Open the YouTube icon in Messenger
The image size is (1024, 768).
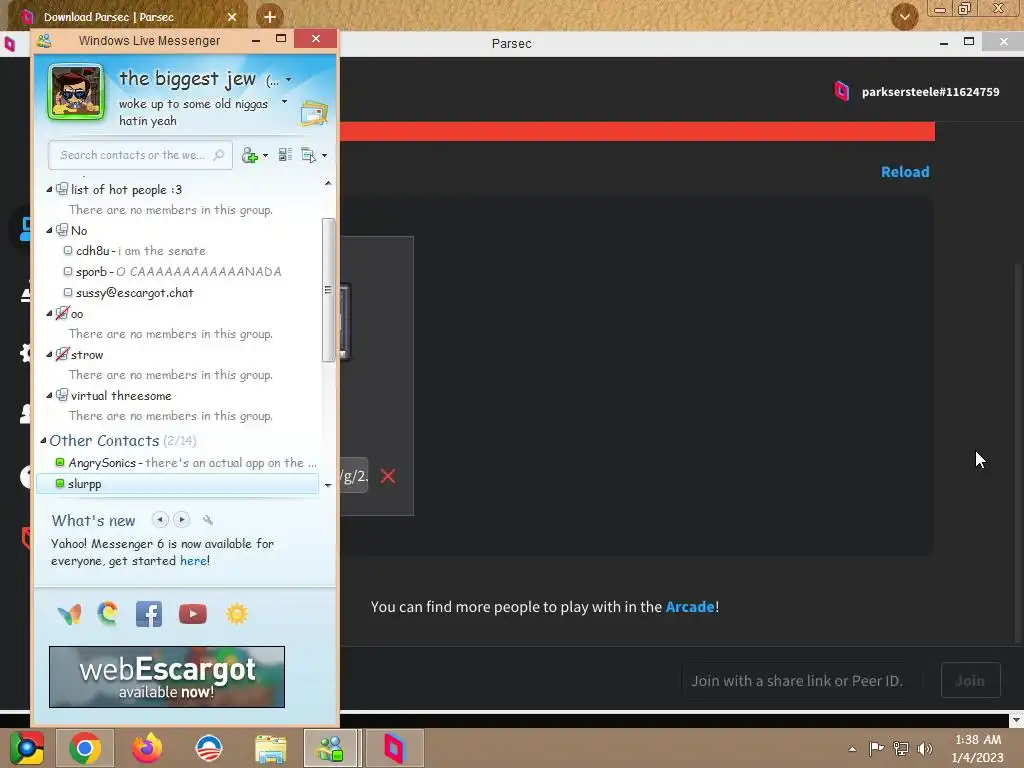click(x=193, y=615)
